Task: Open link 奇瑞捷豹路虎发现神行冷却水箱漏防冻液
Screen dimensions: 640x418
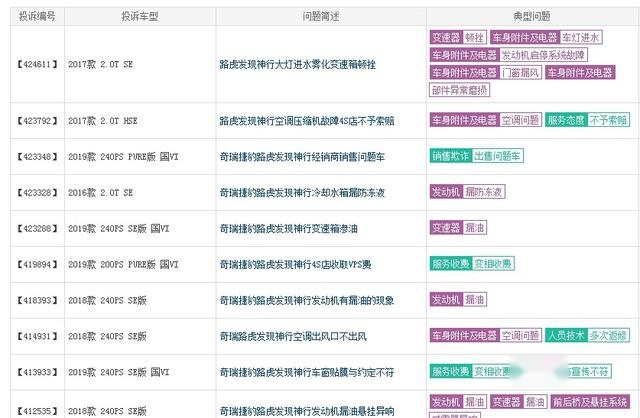Action: tap(302, 193)
